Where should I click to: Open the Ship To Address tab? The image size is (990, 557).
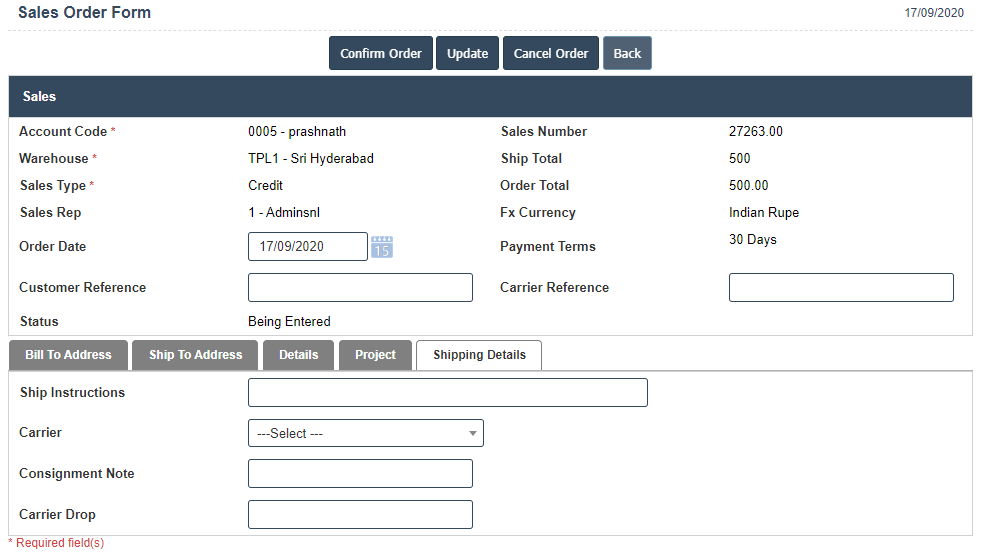pyautogui.click(x=195, y=355)
